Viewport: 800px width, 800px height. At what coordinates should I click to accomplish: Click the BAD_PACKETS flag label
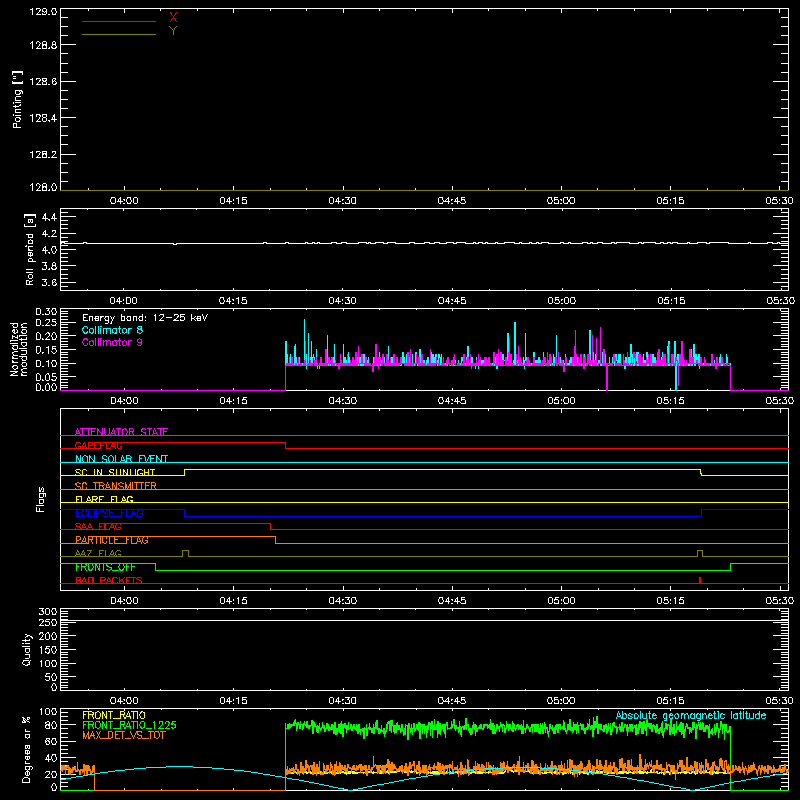109,580
